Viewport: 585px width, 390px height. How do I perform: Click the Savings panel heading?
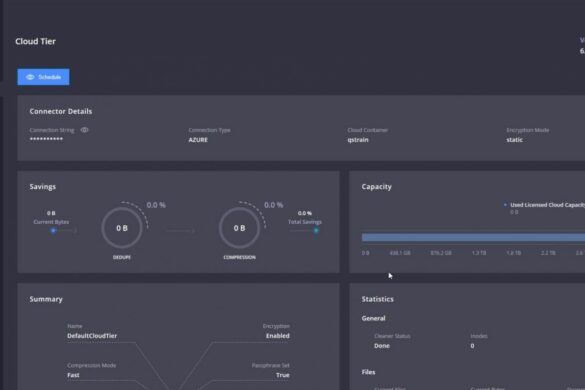(x=43, y=187)
